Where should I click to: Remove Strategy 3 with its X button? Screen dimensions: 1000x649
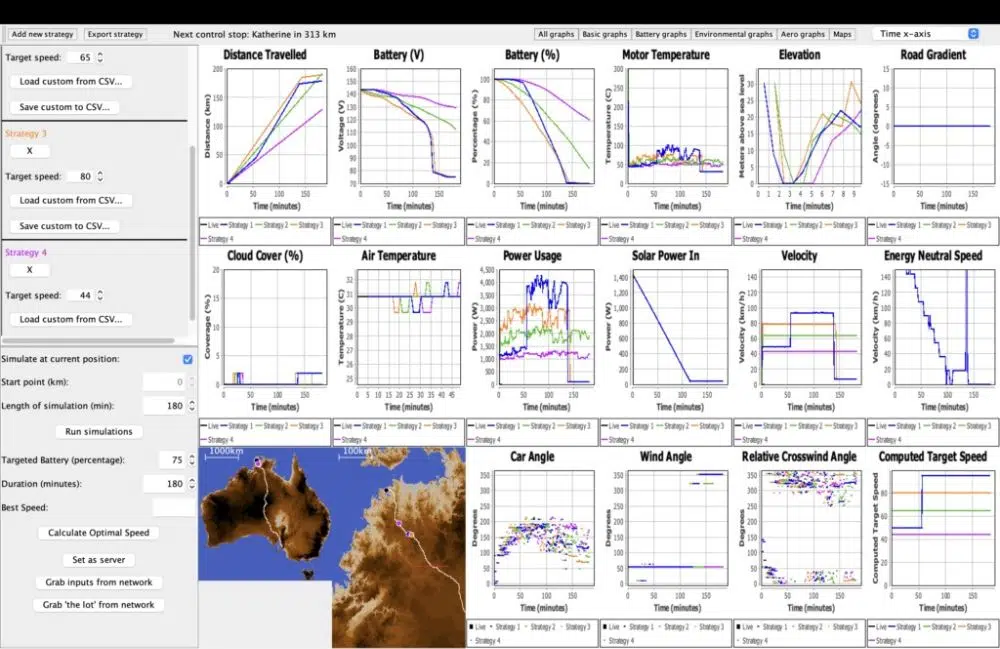click(x=30, y=150)
